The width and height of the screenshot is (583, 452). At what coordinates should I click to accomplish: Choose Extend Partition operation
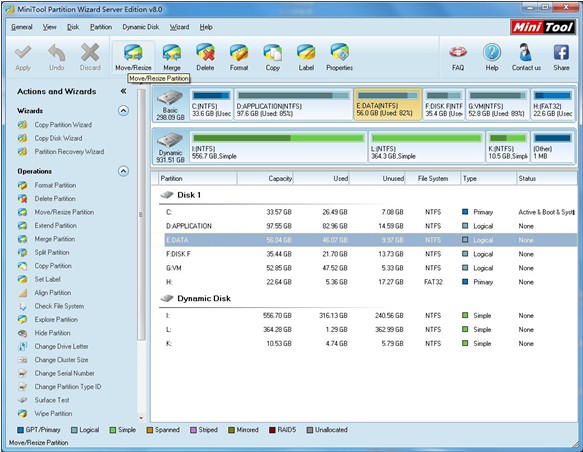coord(55,225)
